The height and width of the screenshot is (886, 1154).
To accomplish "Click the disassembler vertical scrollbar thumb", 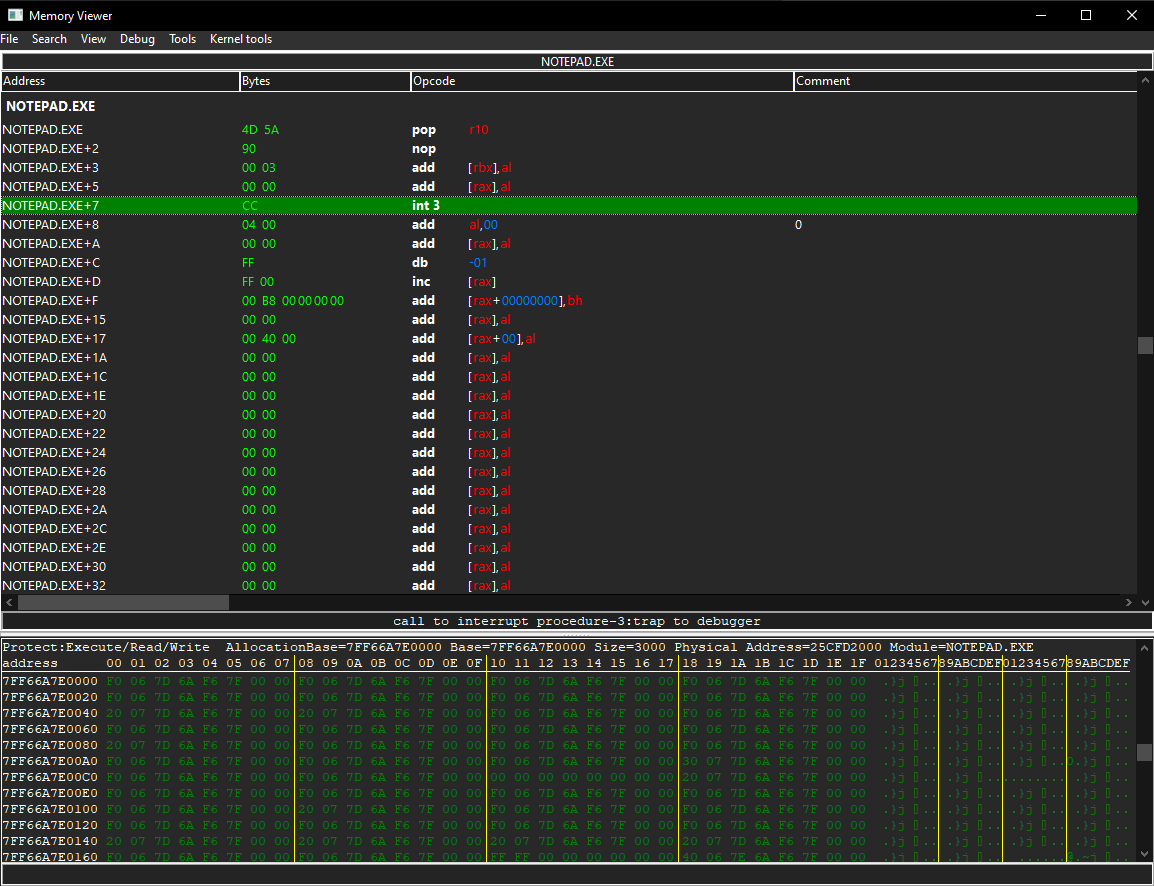I will (x=1145, y=345).
